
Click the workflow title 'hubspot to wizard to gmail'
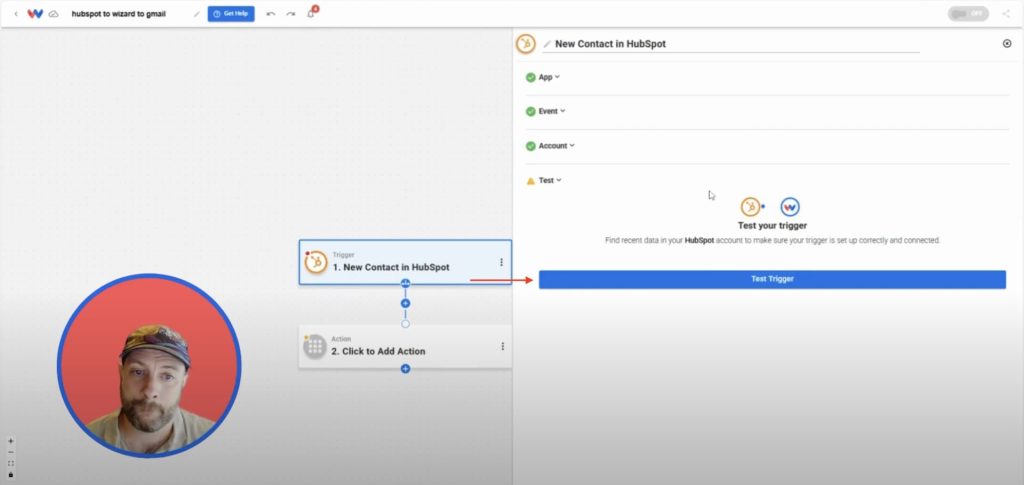tap(119, 14)
